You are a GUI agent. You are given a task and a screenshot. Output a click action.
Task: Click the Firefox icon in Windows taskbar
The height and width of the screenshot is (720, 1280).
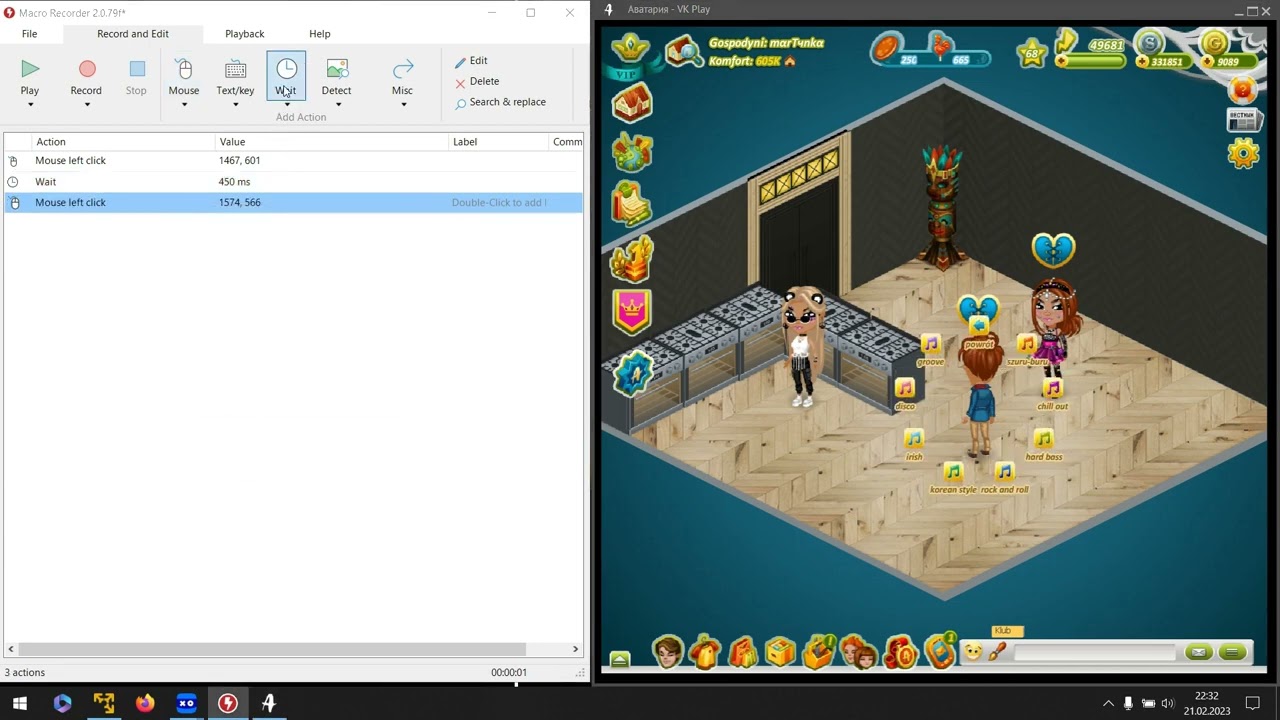pos(145,703)
